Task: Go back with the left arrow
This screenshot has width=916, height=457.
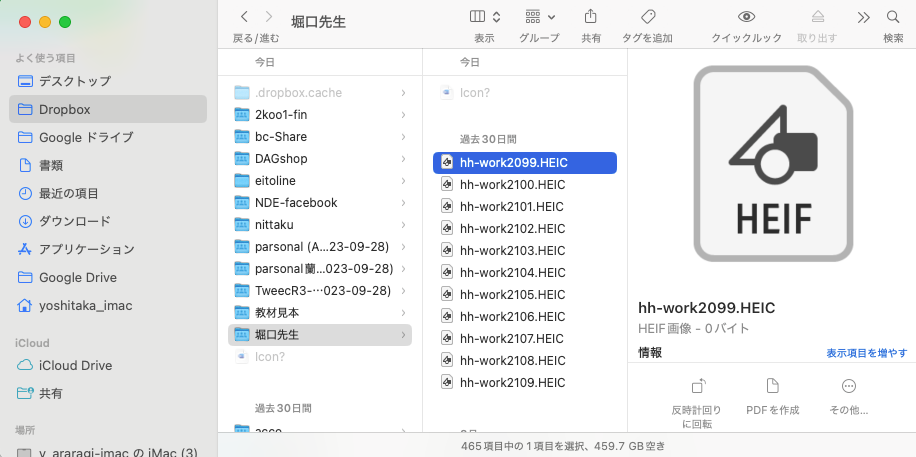Action: click(x=244, y=17)
